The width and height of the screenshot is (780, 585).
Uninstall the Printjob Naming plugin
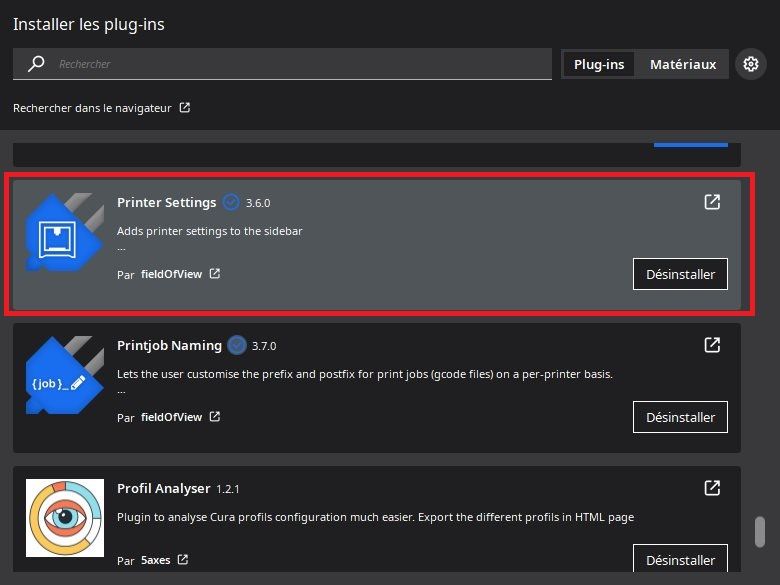pos(680,417)
